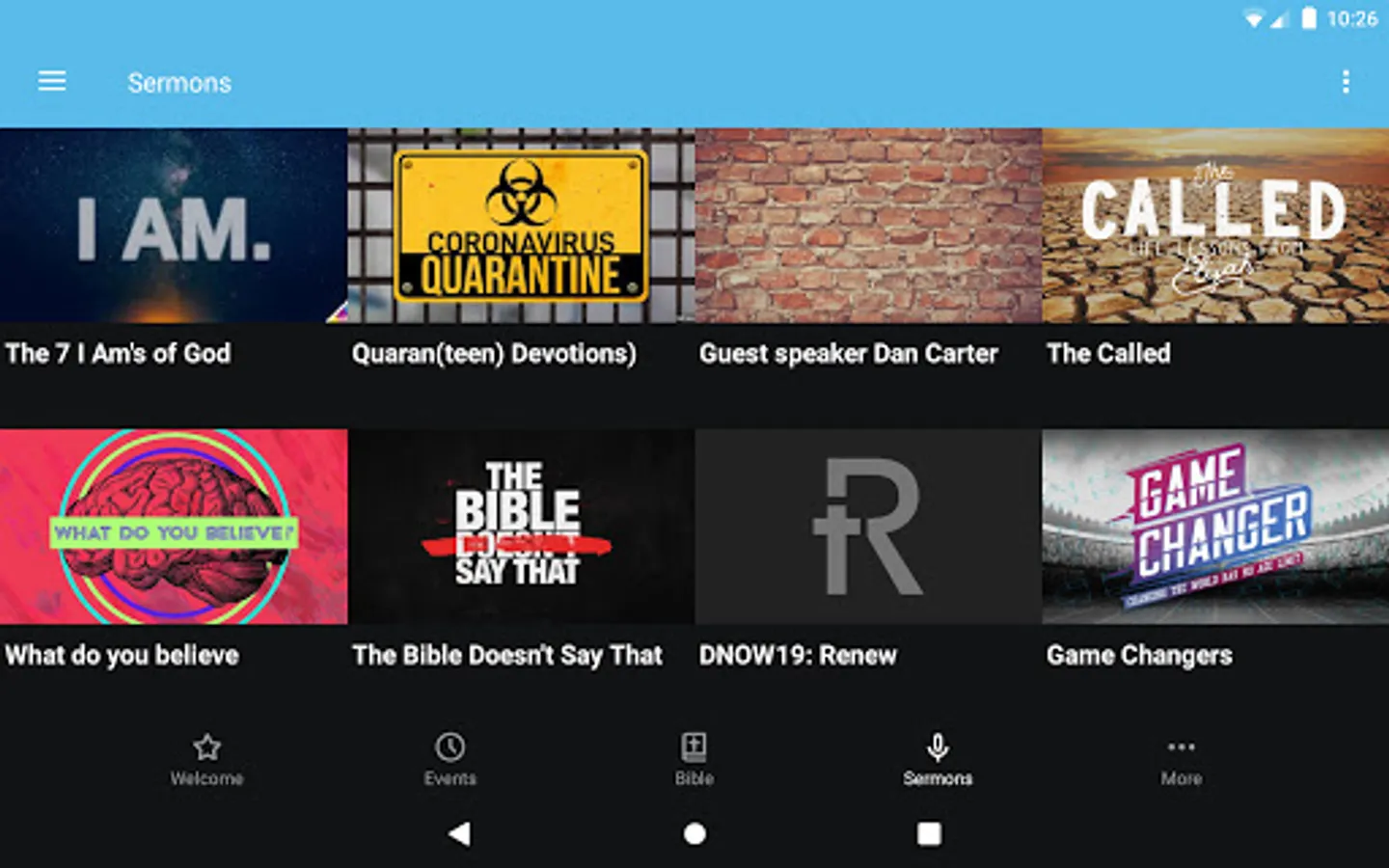Open the hamburger navigation menu

tap(52, 82)
